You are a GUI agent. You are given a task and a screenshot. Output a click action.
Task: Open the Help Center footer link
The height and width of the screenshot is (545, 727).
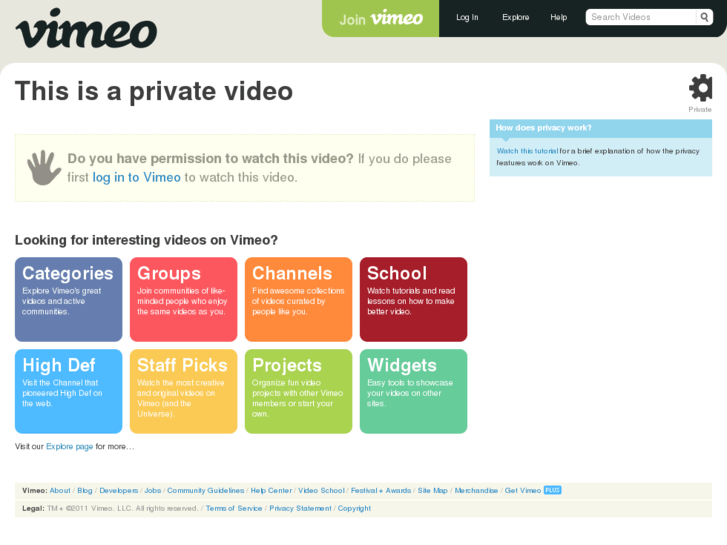click(271, 490)
